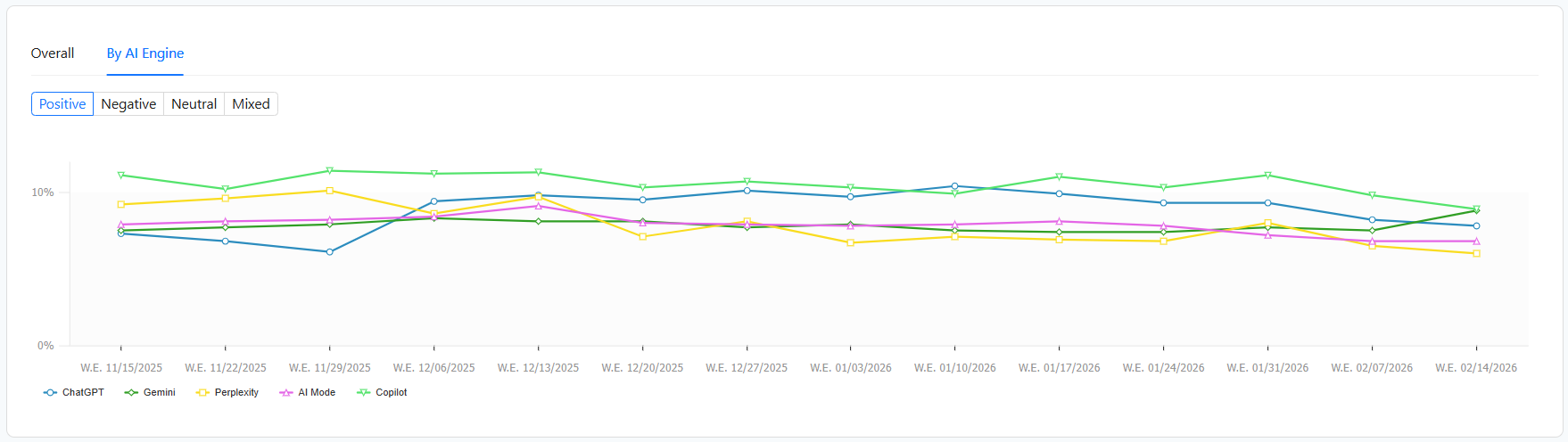Click the Copilot inverted triangle icon in legend
The image size is (1568, 442).
coord(363,393)
